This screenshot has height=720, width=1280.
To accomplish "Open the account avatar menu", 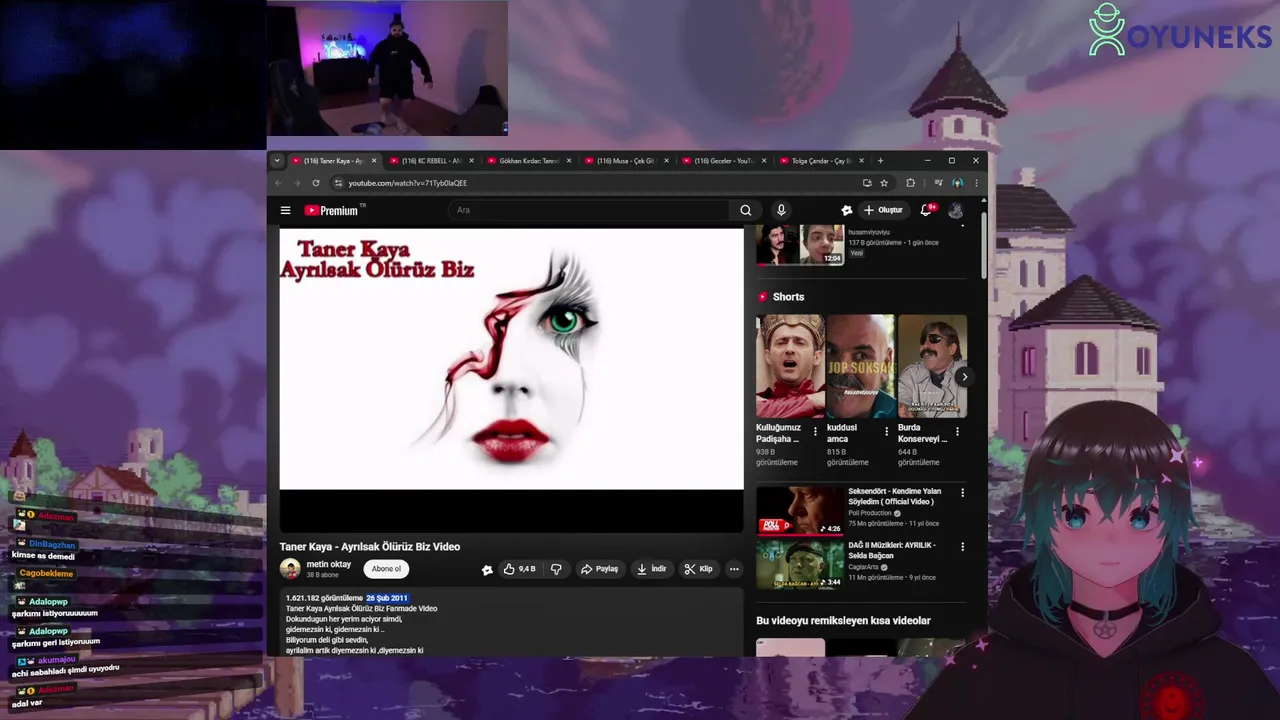I will click(955, 210).
